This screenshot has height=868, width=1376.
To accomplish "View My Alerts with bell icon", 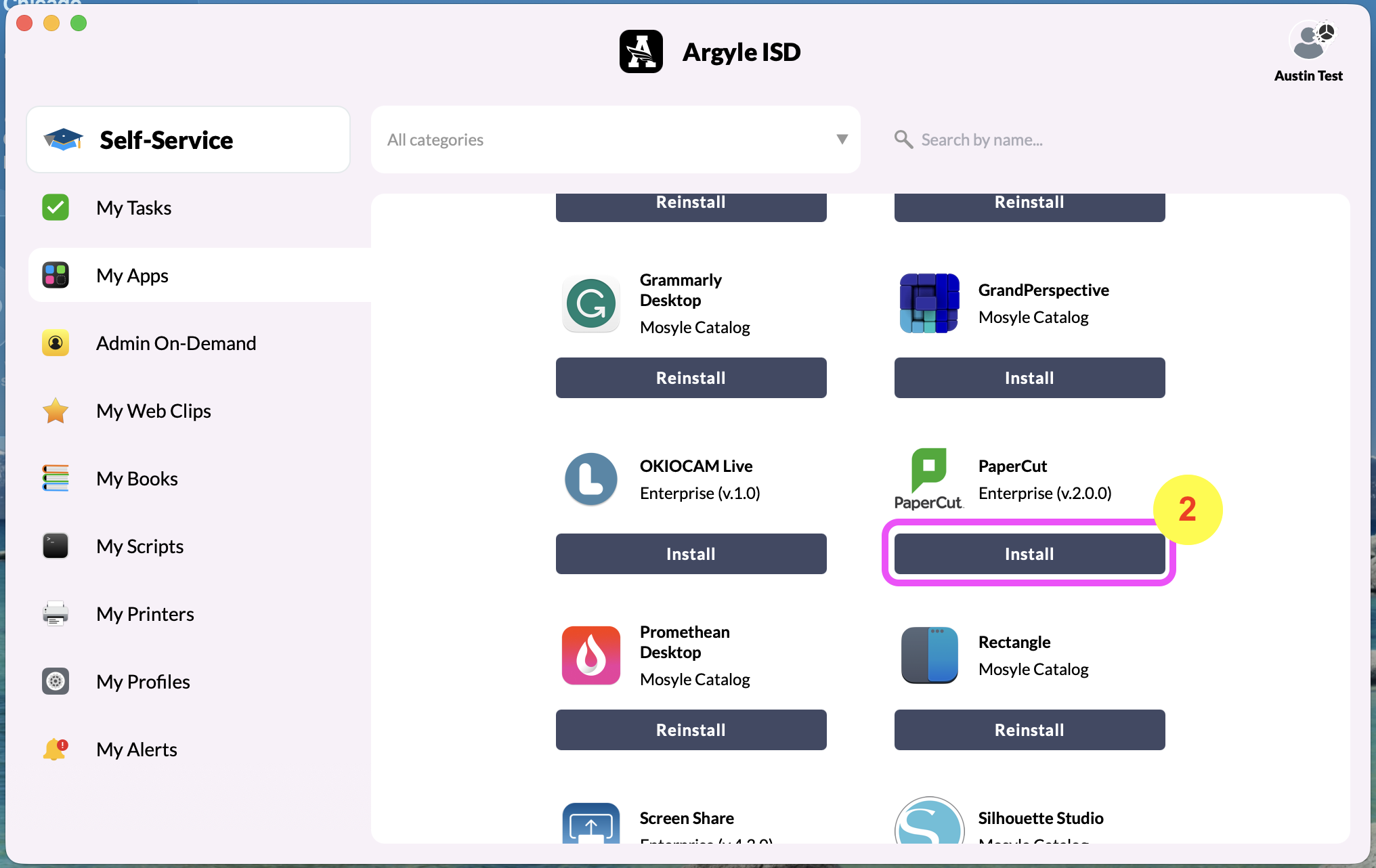I will [x=136, y=750].
